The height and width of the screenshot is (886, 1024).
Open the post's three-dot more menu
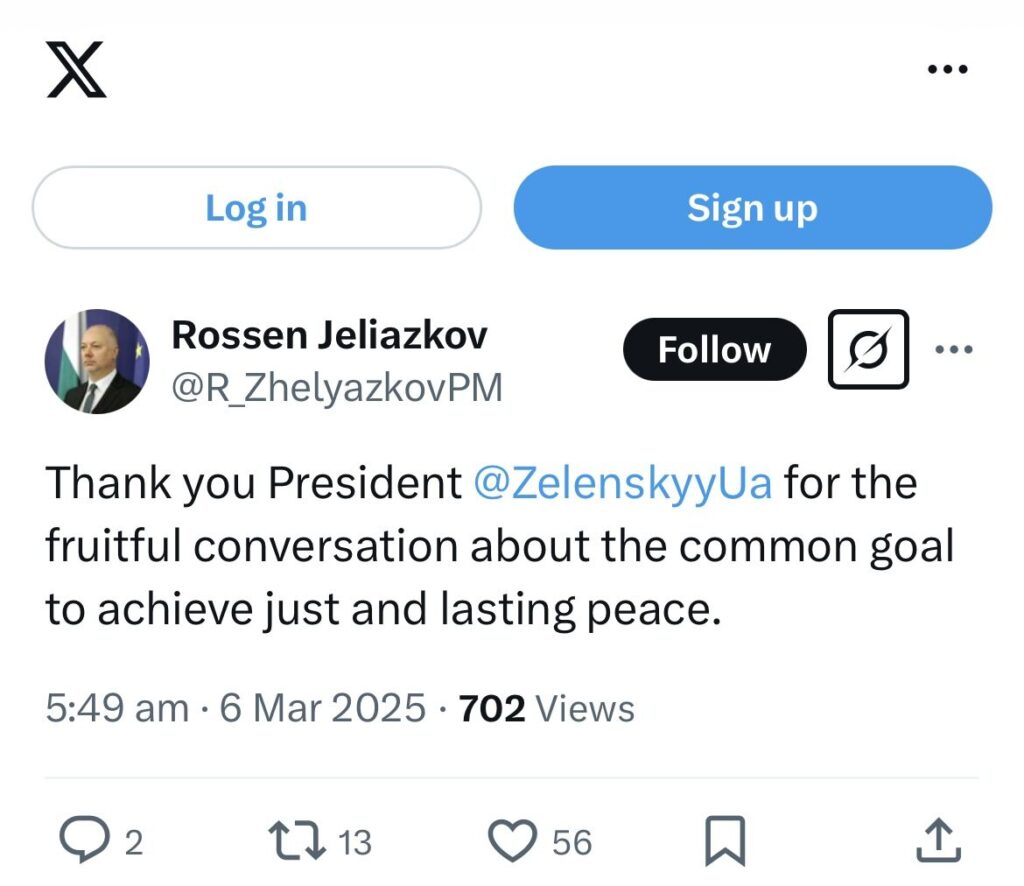(952, 350)
